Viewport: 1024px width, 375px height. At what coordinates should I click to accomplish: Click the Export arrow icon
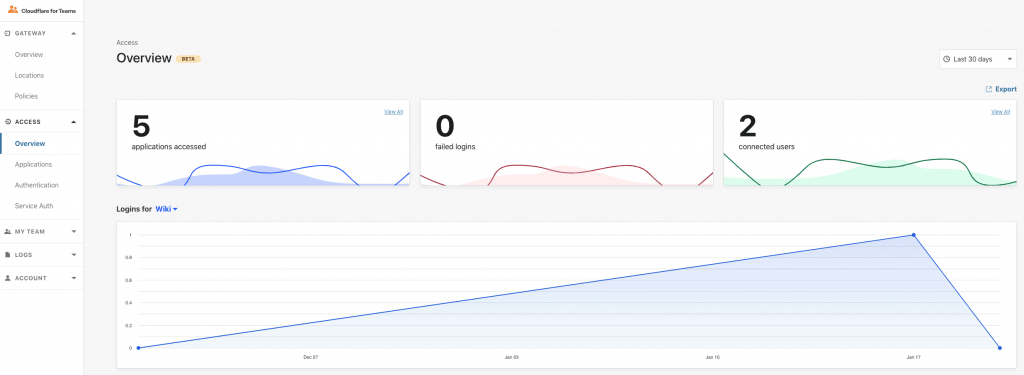point(989,90)
